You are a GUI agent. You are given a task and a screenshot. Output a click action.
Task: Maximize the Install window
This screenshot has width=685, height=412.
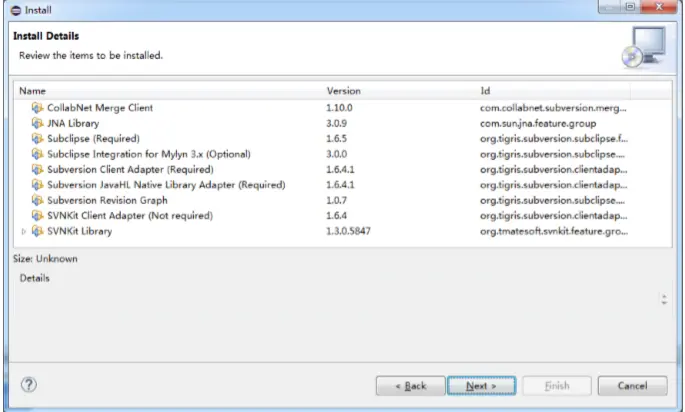(x=630, y=7)
